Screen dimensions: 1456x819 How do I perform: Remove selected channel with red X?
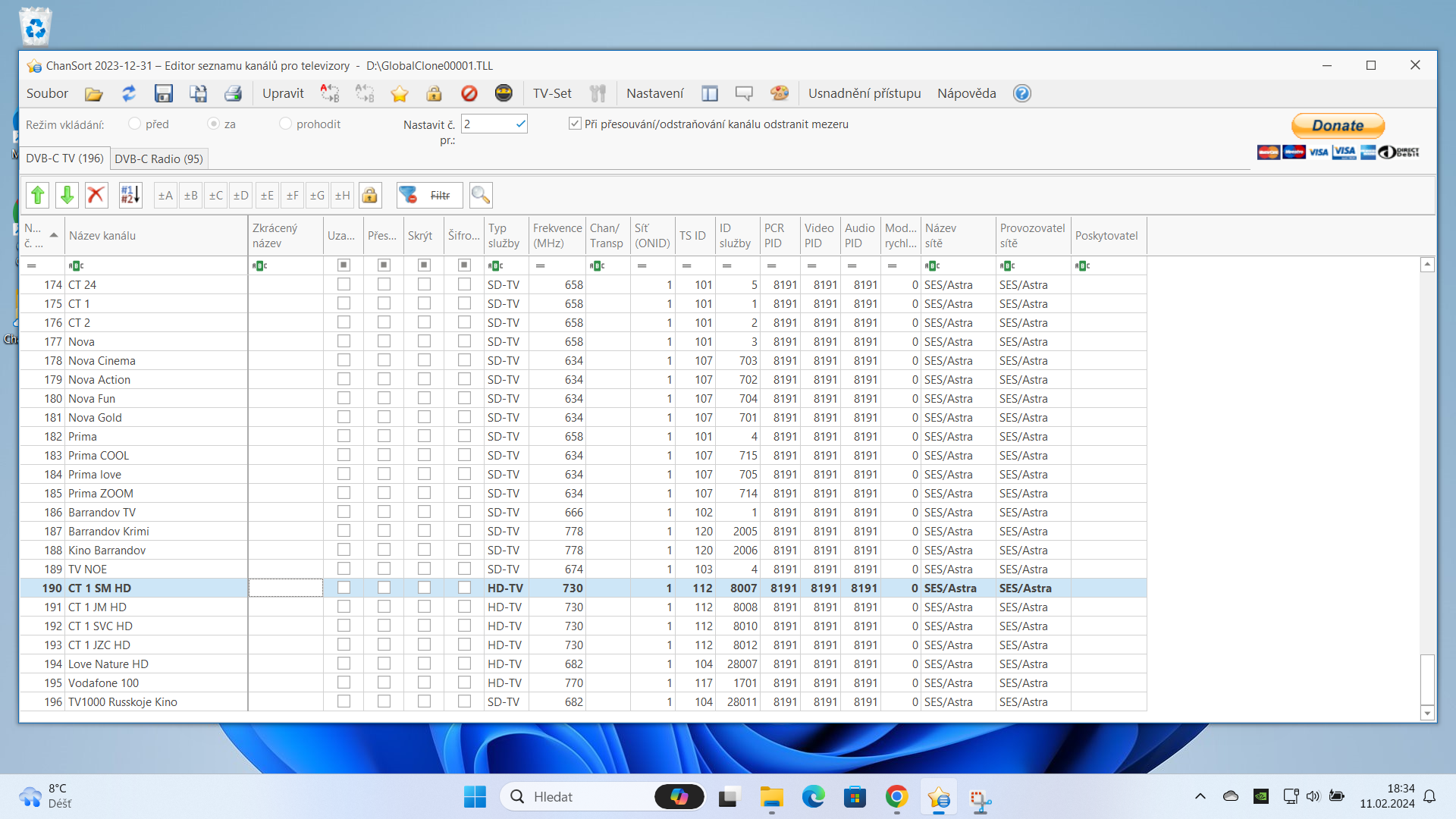[96, 195]
